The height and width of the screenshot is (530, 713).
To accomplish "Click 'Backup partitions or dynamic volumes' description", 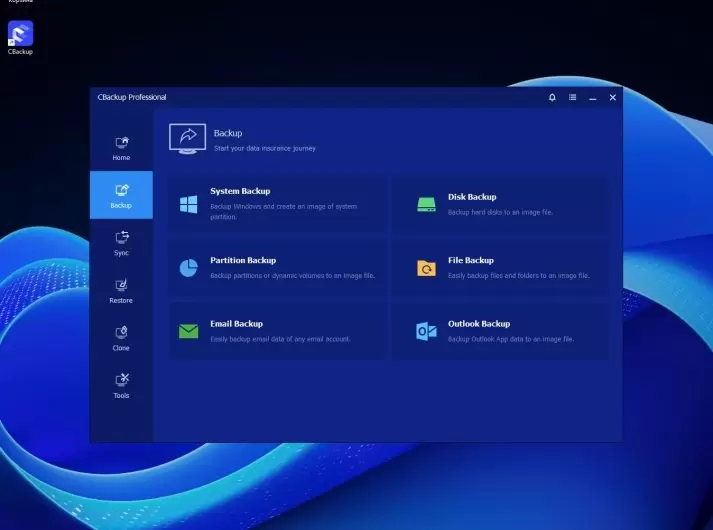I will pos(292,275).
